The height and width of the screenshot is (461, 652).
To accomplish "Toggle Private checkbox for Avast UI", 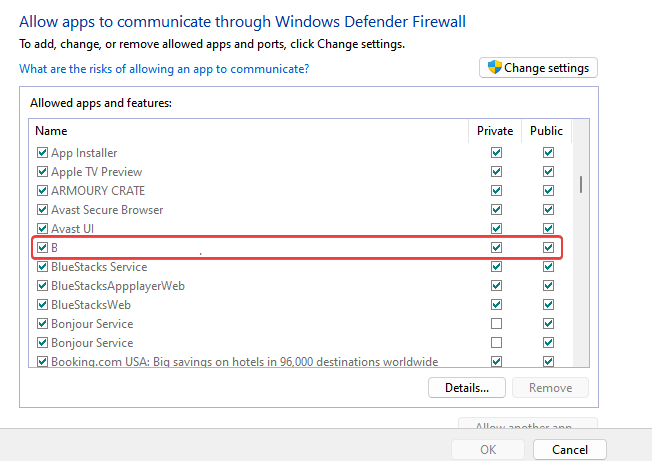I will 496,229.
